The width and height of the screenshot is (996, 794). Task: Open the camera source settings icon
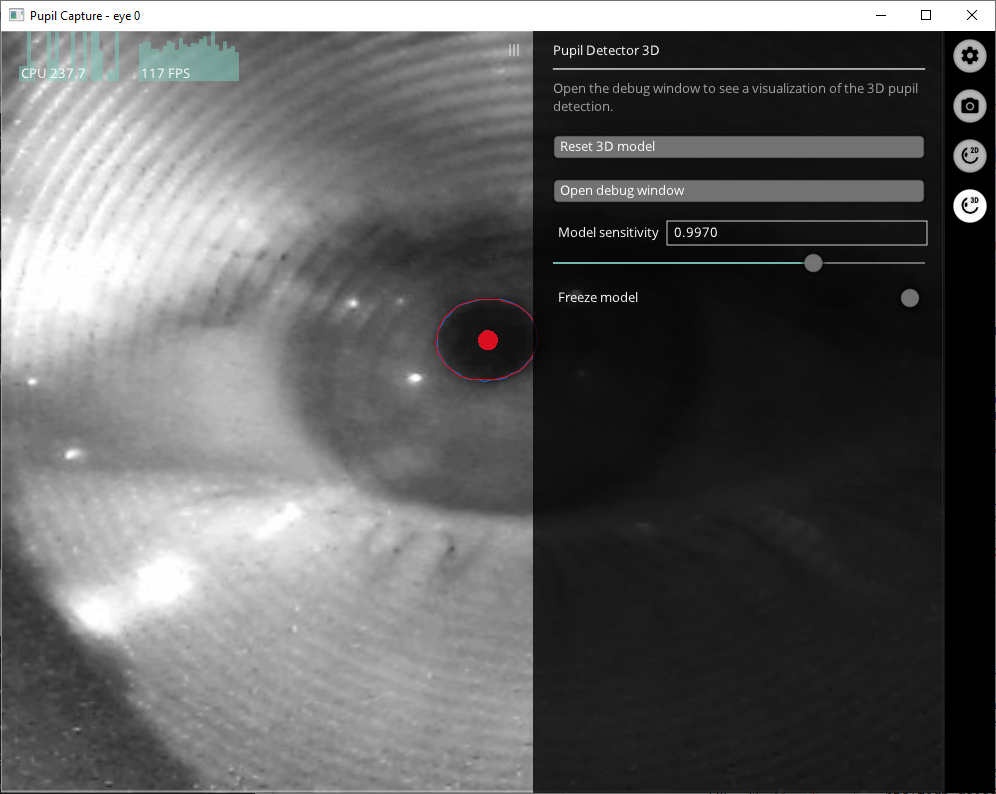click(969, 105)
